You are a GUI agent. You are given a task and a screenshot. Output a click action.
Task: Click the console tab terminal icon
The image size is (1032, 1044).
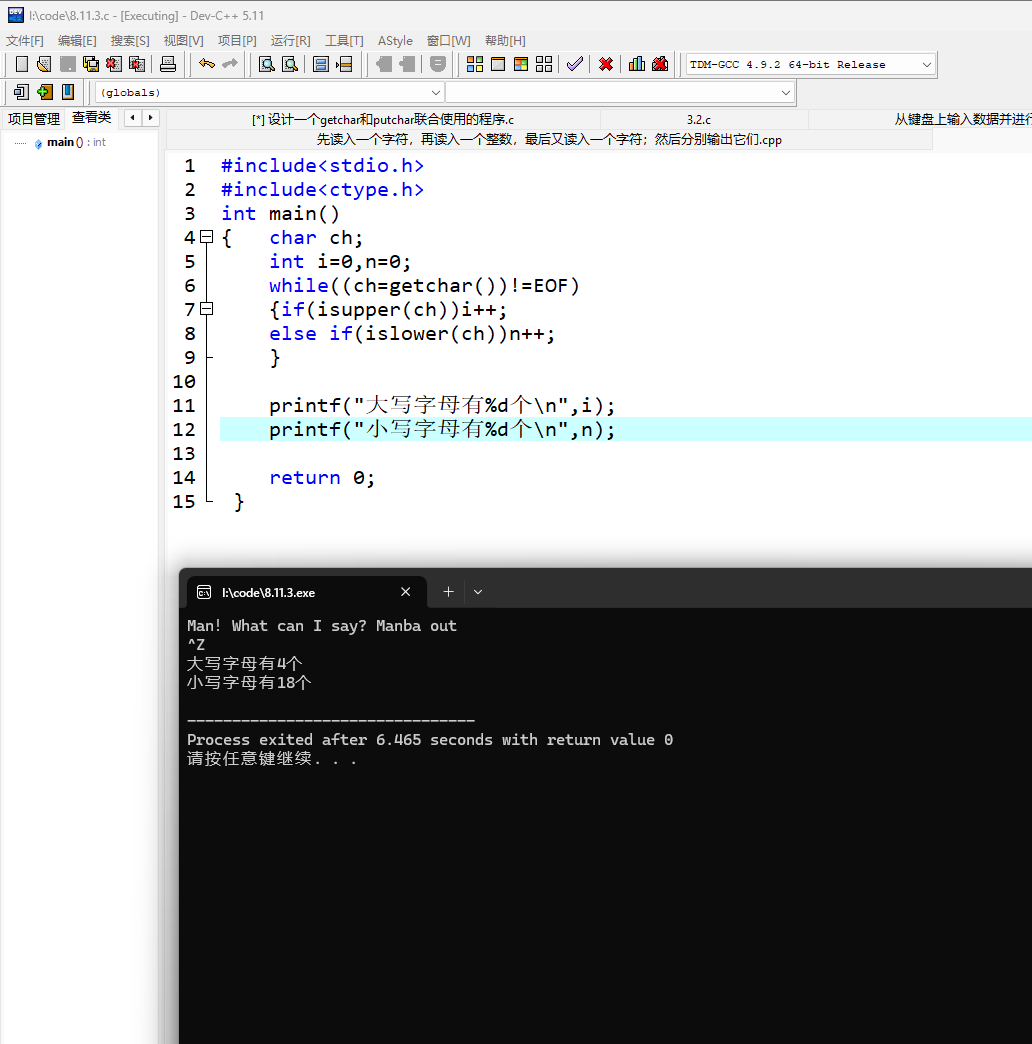coord(204,593)
